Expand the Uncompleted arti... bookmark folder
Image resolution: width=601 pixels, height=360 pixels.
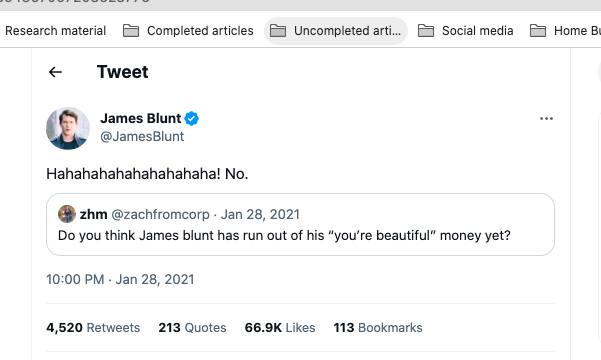335,31
